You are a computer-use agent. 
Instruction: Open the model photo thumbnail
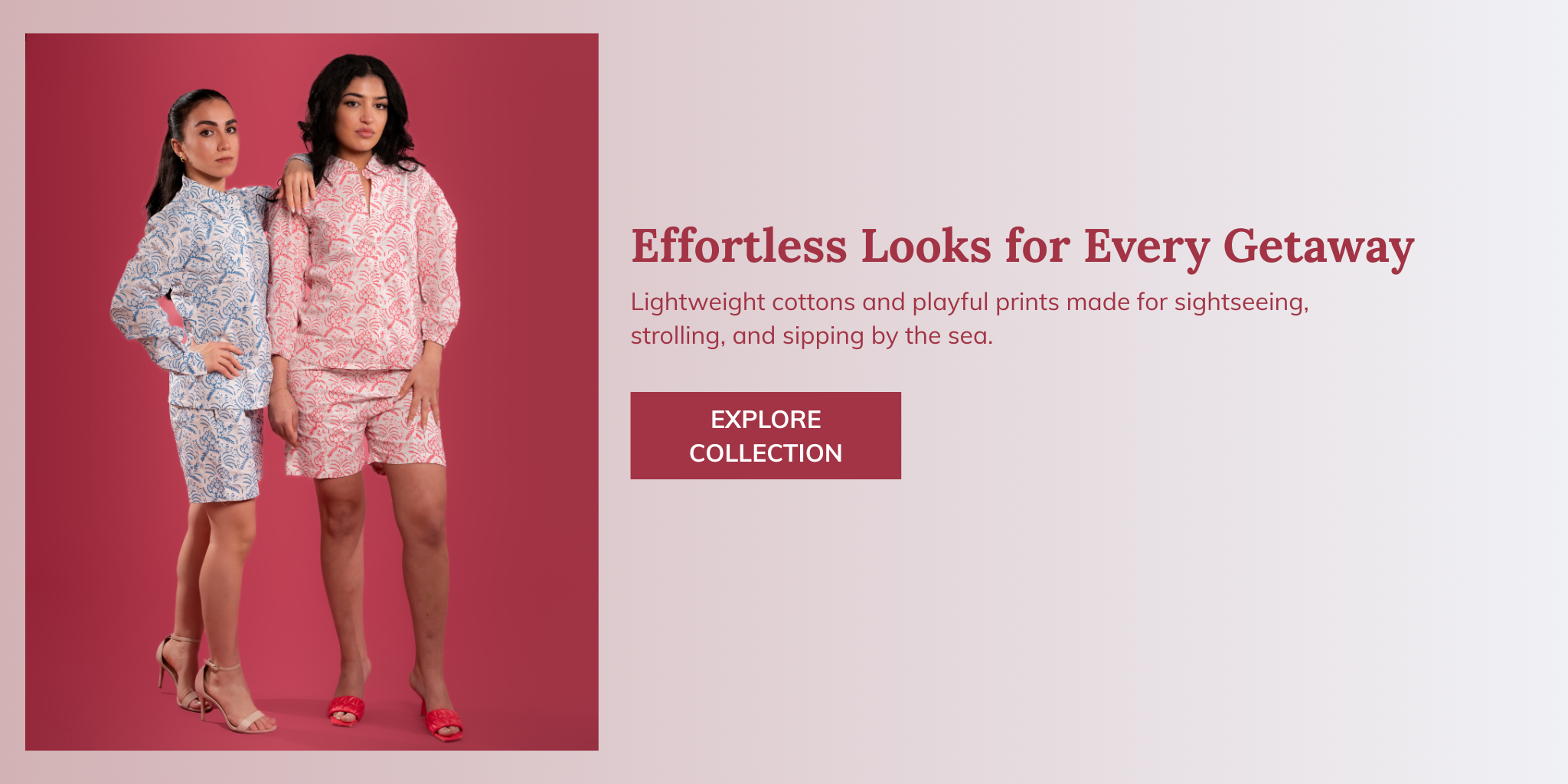(312, 391)
